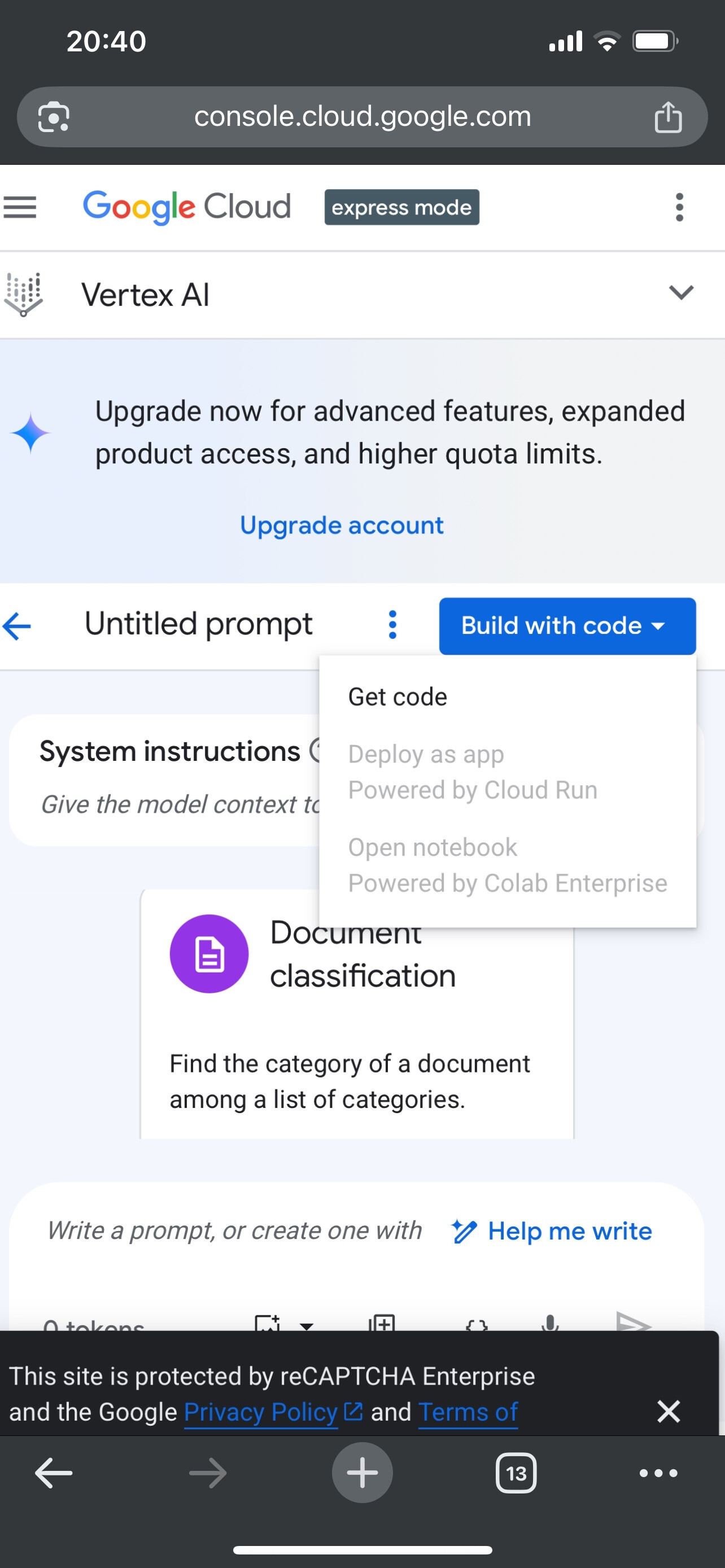Viewport: 725px width, 1568px height.
Task: Open the Google Cloud header three-dot menu
Action: (x=679, y=208)
